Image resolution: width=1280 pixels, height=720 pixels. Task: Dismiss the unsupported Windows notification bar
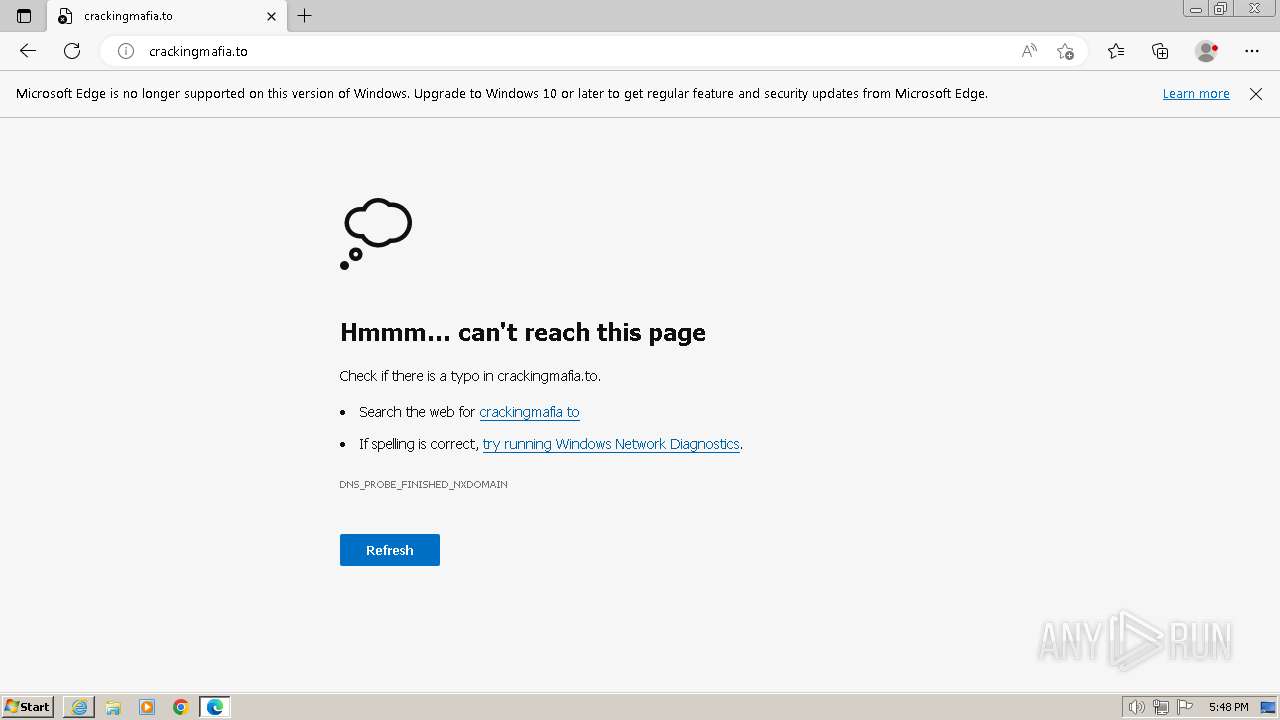pyautogui.click(x=1256, y=93)
